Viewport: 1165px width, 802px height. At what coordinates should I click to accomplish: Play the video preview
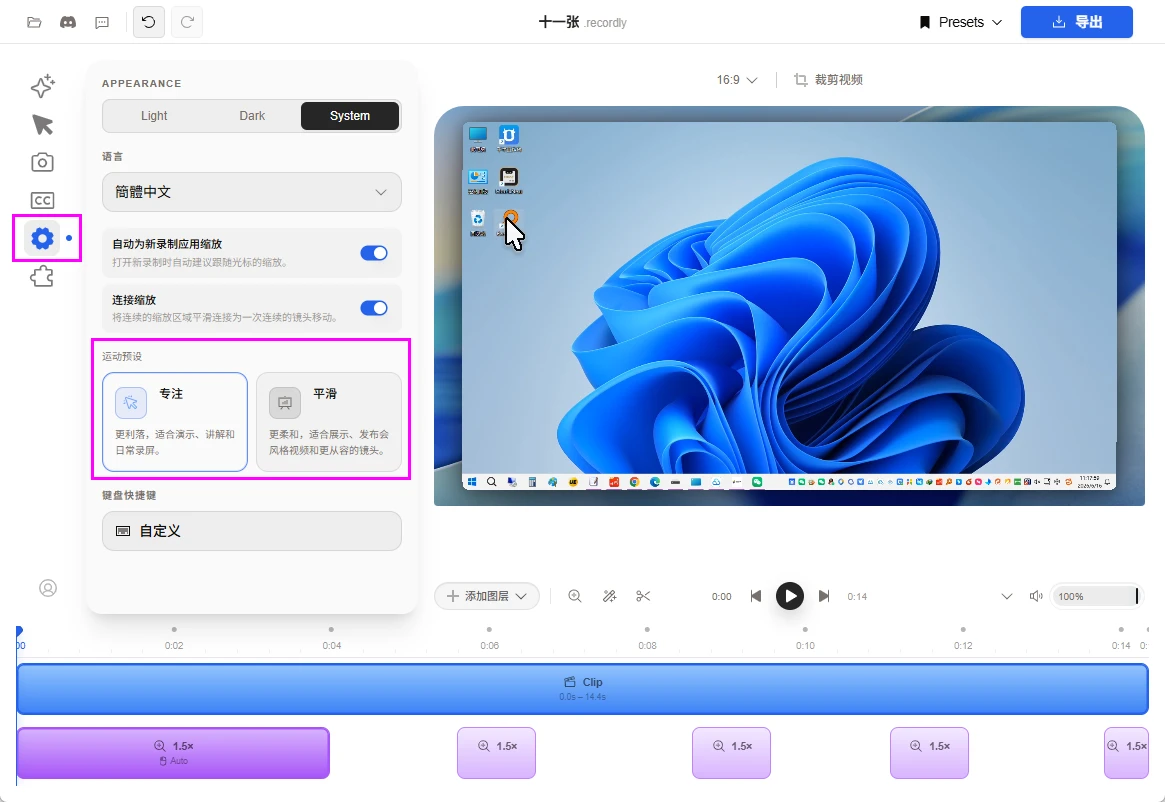click(790, 596)
